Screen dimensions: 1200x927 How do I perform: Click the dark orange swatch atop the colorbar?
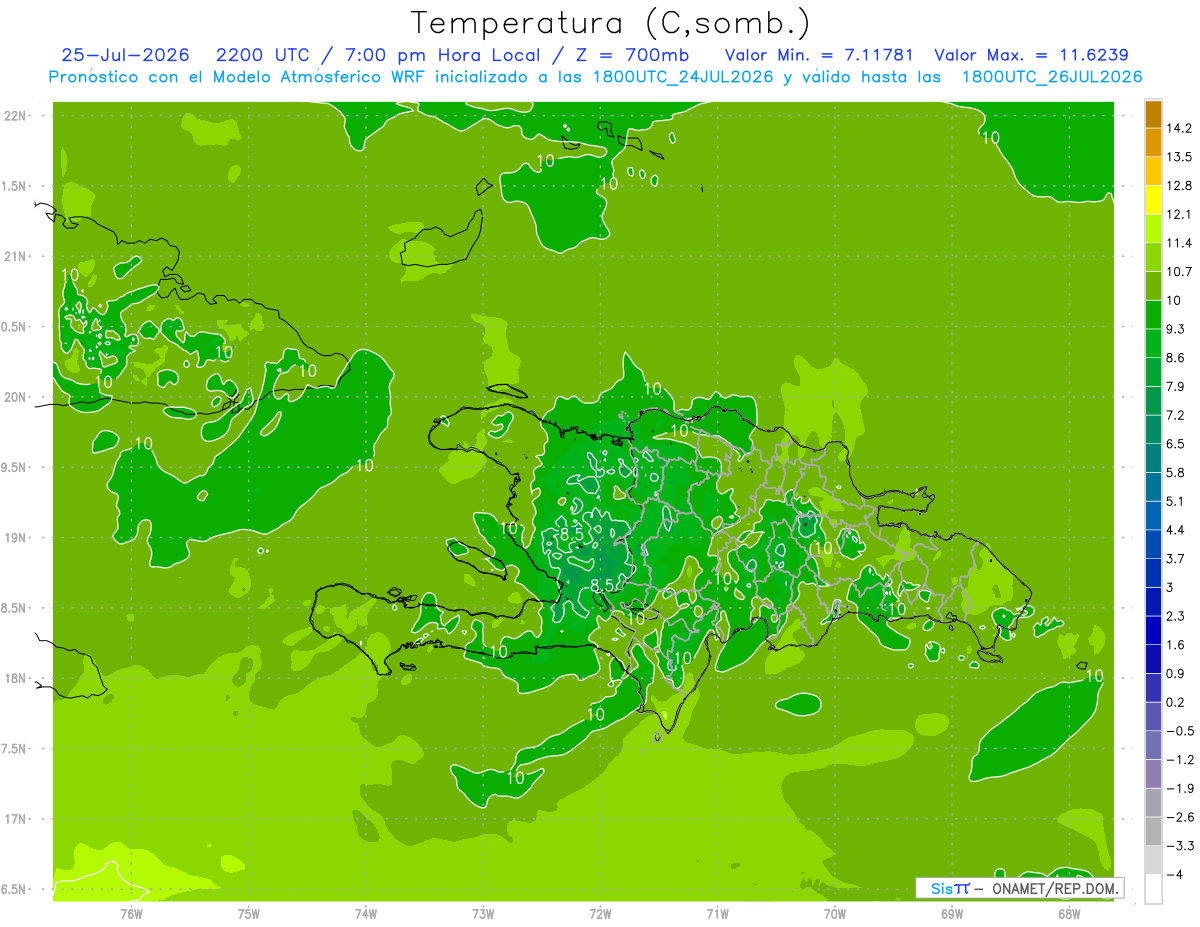click(1153, 114)
